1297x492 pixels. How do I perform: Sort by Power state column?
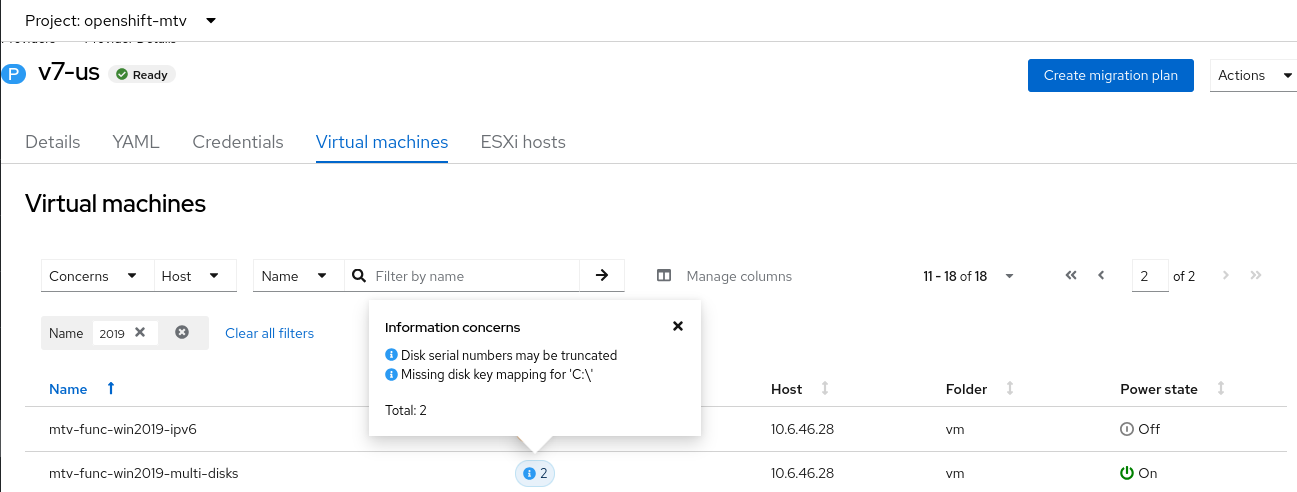click(1221, 389)
